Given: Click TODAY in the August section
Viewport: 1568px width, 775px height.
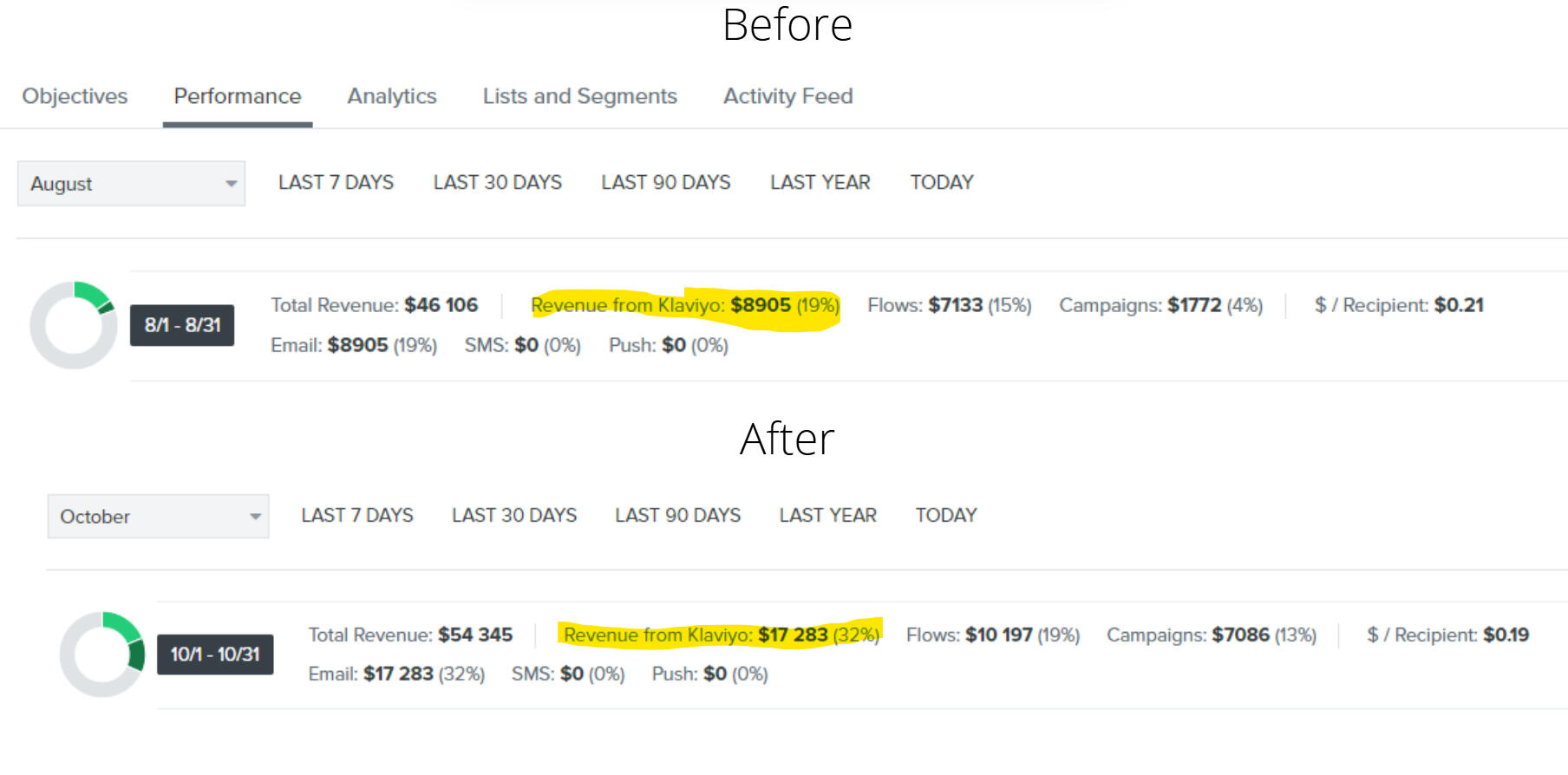Looking at the screenshot, I should [941, 183].
